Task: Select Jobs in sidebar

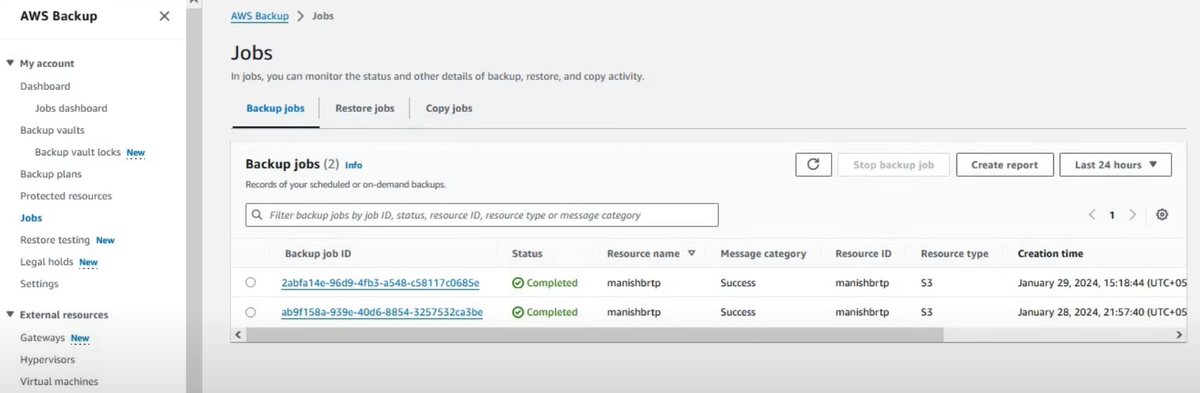Action: 31,218
